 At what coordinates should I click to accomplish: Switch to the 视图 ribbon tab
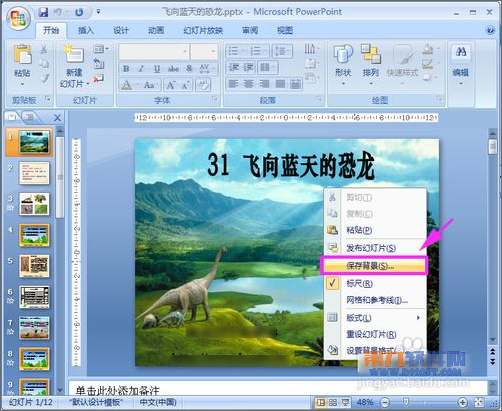pyautogui.click(x=285, y=31)
